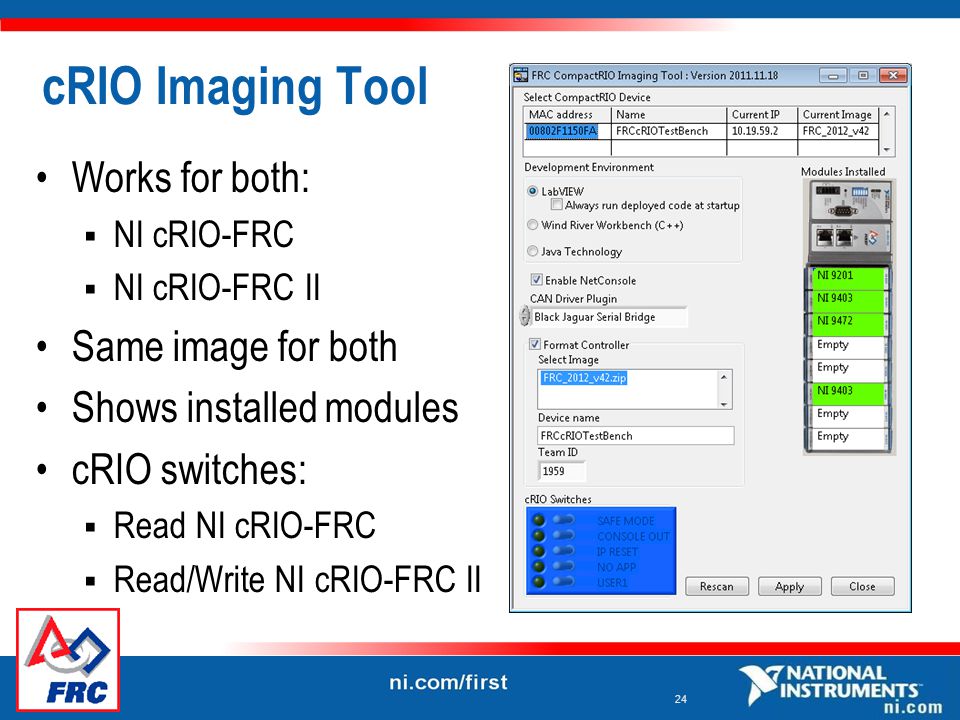Click the CAN Driver Plugin increment/decrement arrows

point(525,317)
